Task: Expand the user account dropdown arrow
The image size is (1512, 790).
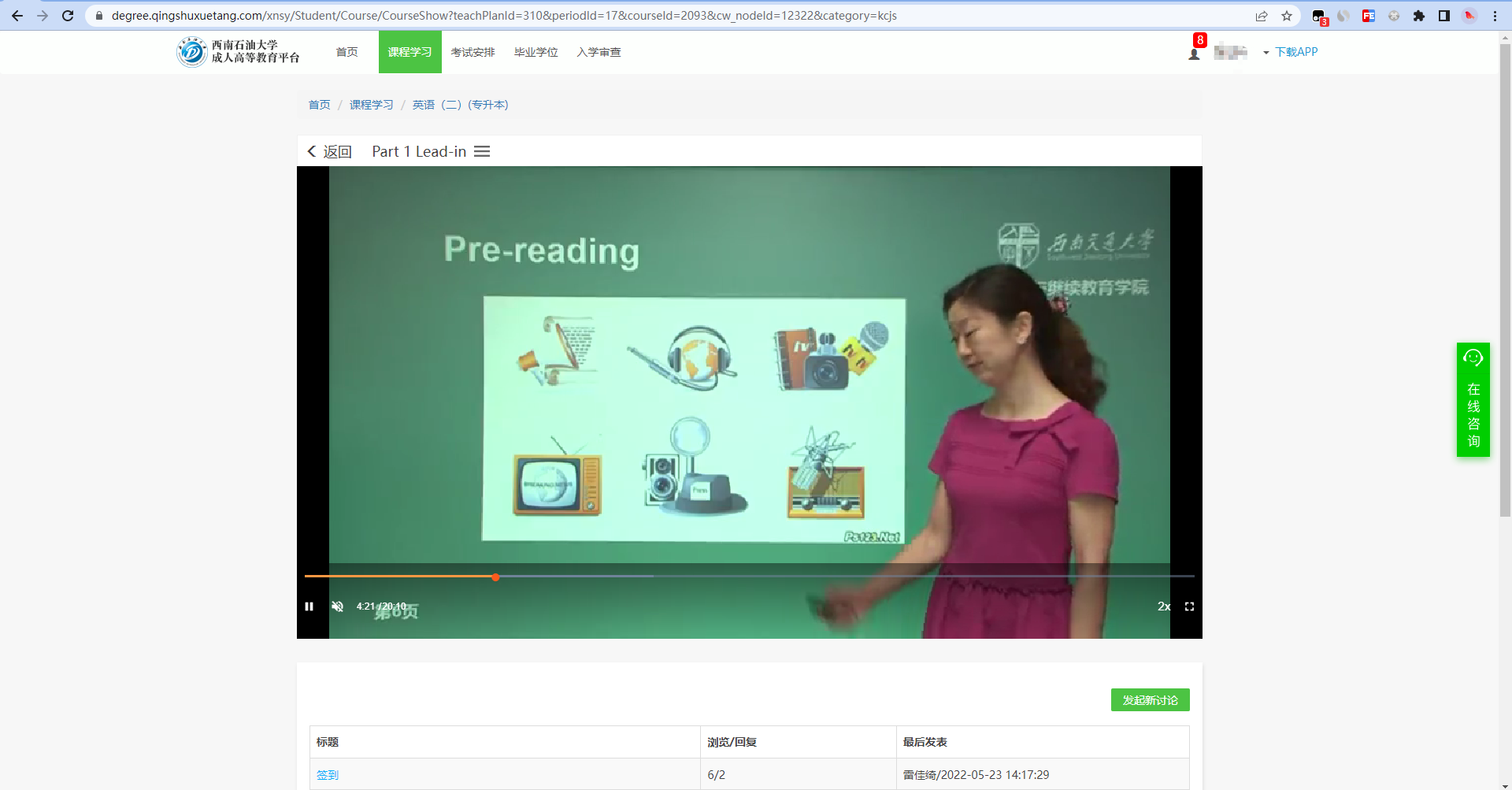Action: click(1266, 53)
